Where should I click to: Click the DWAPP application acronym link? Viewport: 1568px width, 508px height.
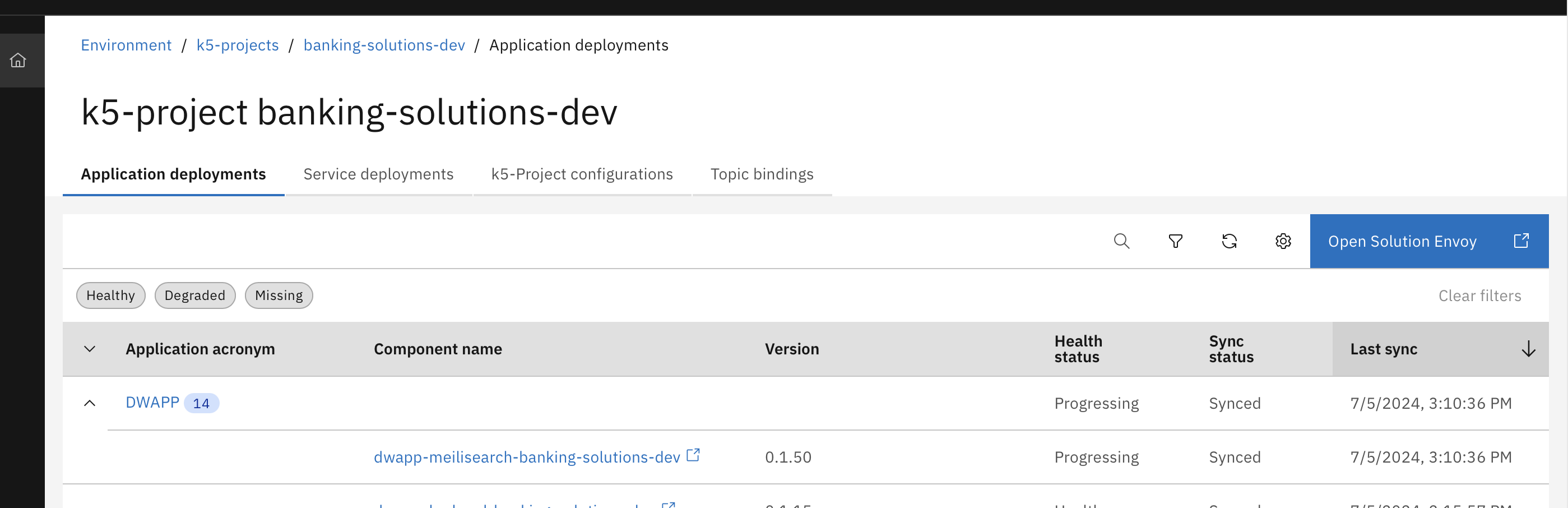pyautogui.click(x=152, y=403)
